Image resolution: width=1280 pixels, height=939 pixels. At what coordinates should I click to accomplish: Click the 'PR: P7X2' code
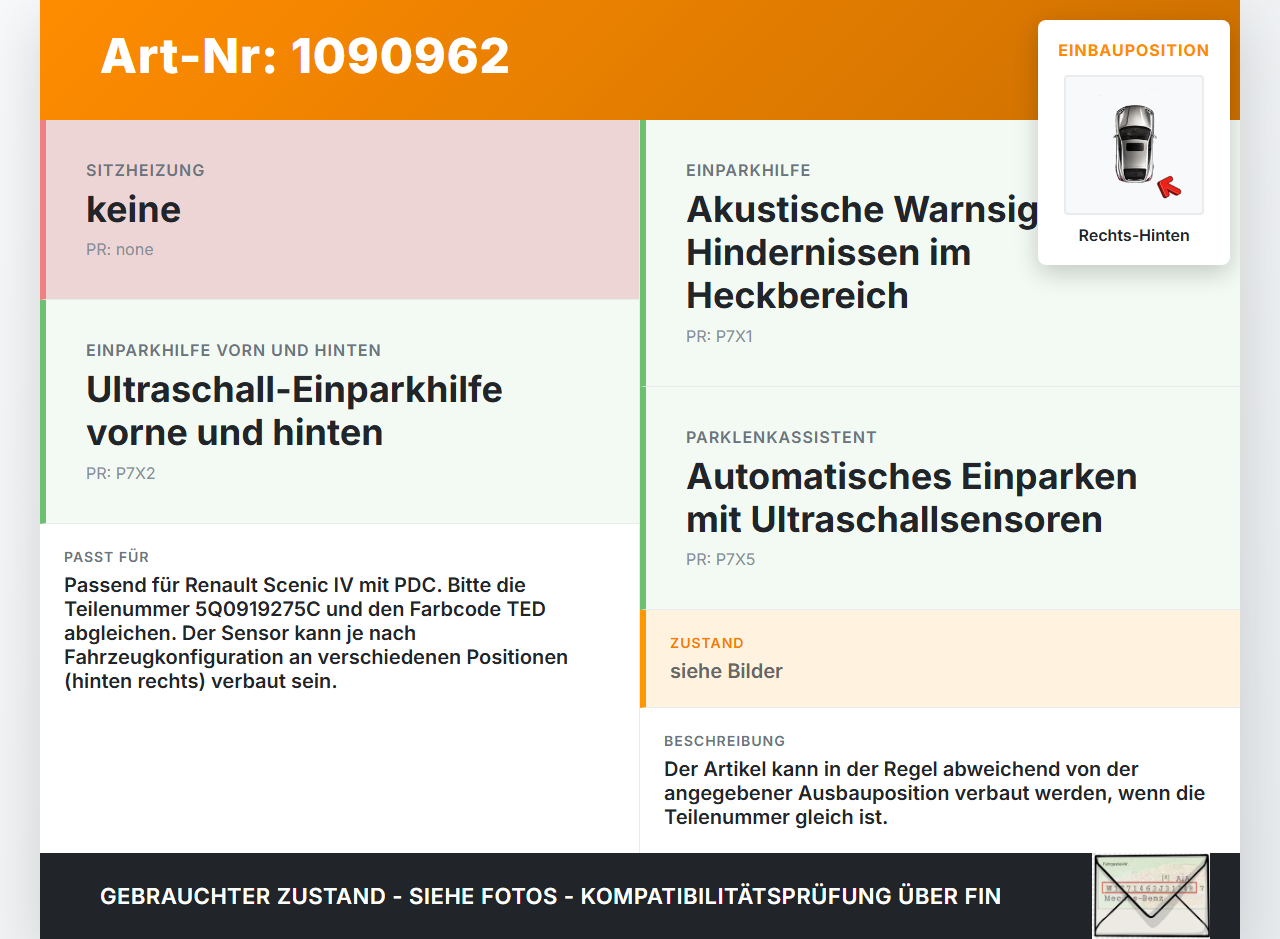click(x=121, y=473)
